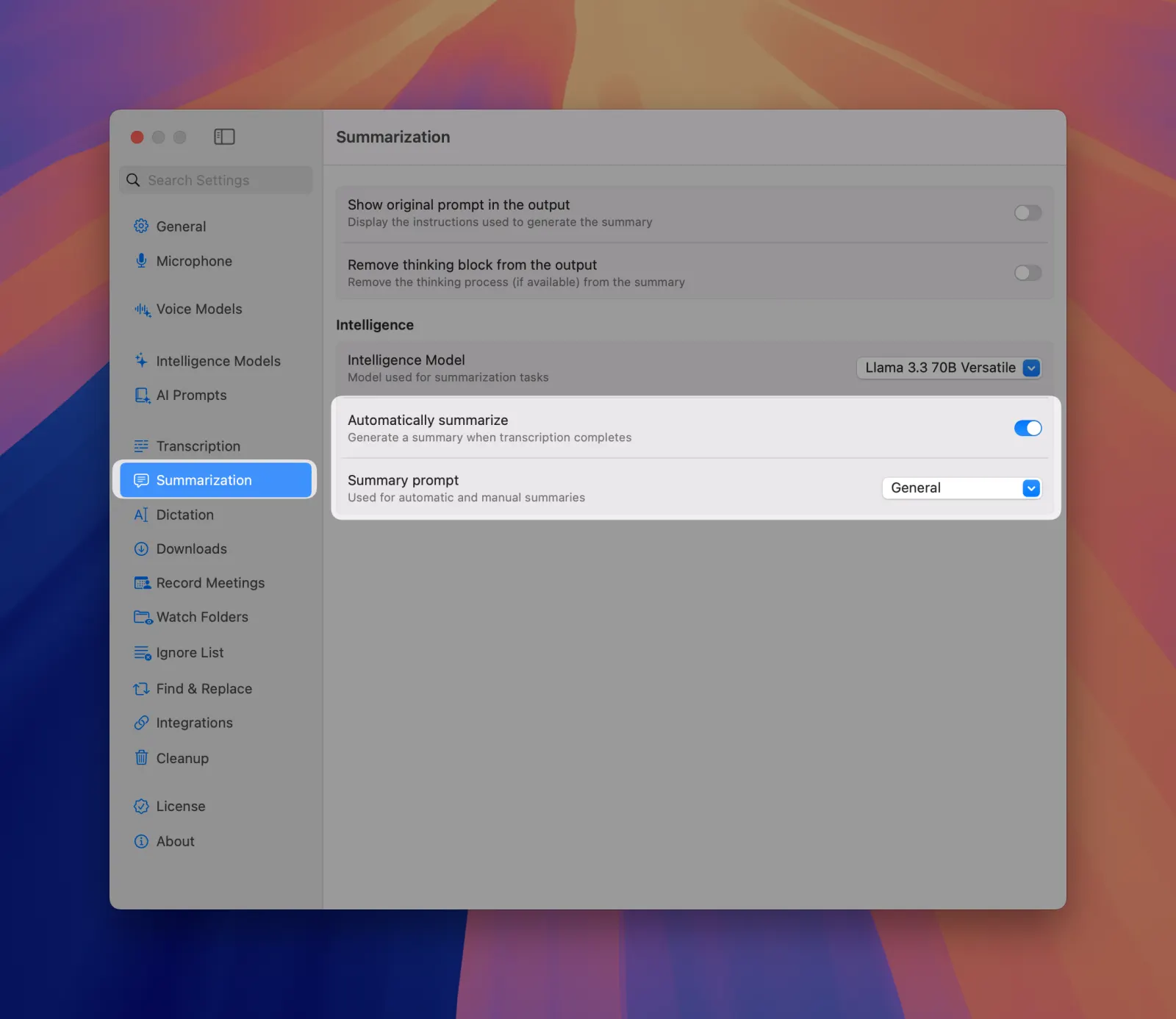This screenshot has height=1019, width=1176.
Task: Click the Find & Replace arrows icon
Action: click(141, 689)
